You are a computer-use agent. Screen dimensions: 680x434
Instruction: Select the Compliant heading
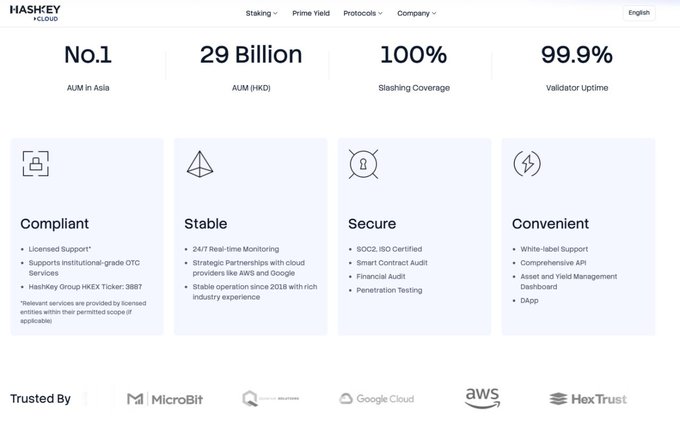[x=54, y=224]
